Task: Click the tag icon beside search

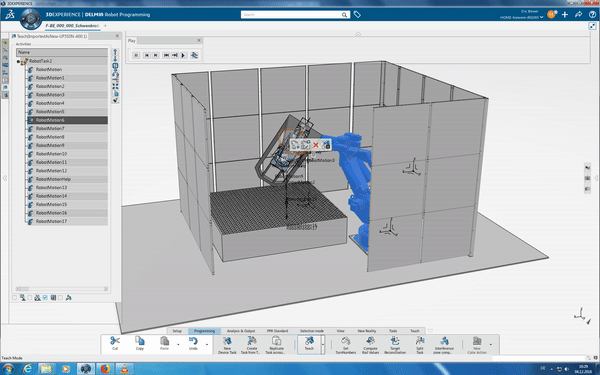Action: point(357,15)
